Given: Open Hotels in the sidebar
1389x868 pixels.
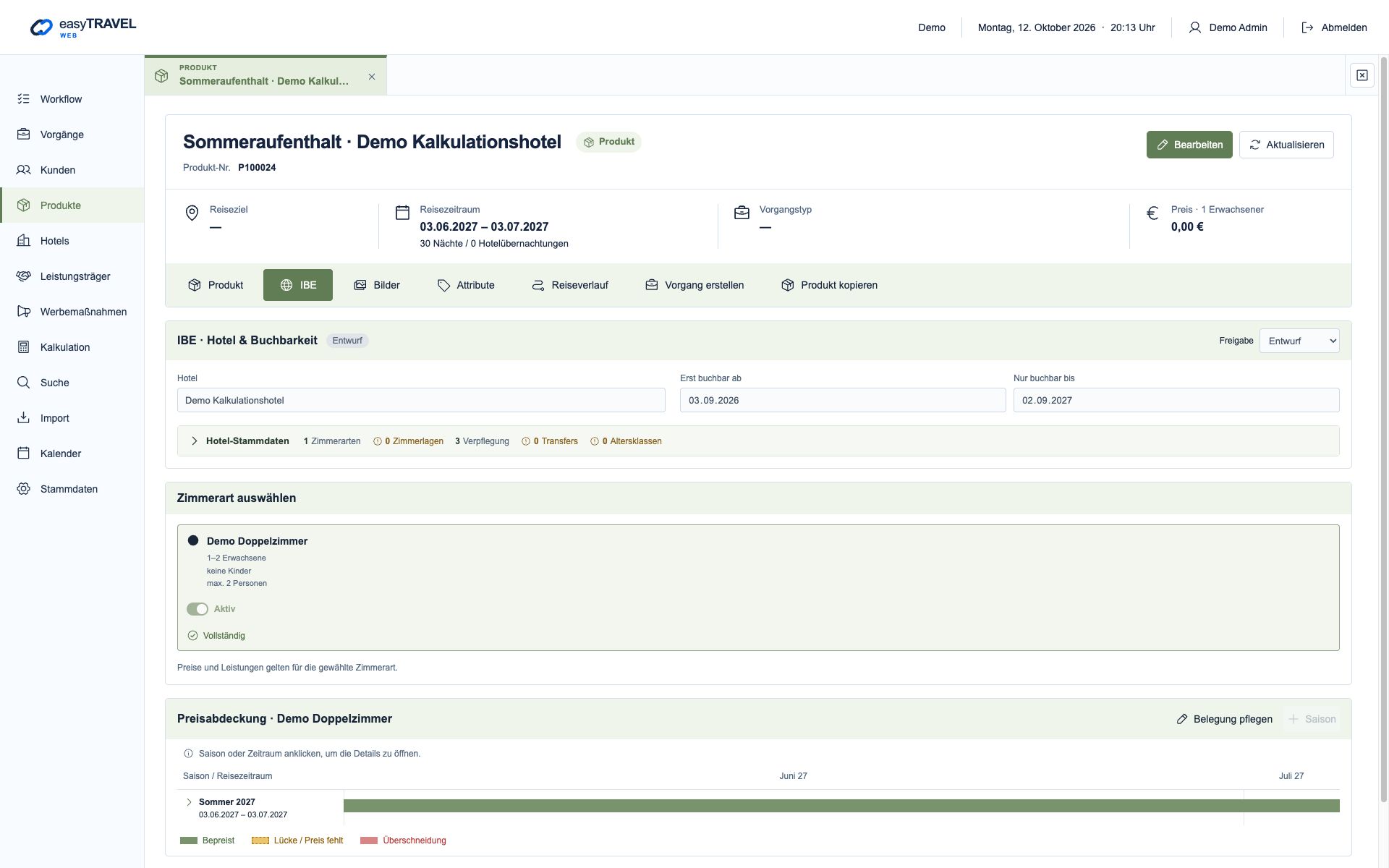Looking at the screenshot, I should point(72,241).
